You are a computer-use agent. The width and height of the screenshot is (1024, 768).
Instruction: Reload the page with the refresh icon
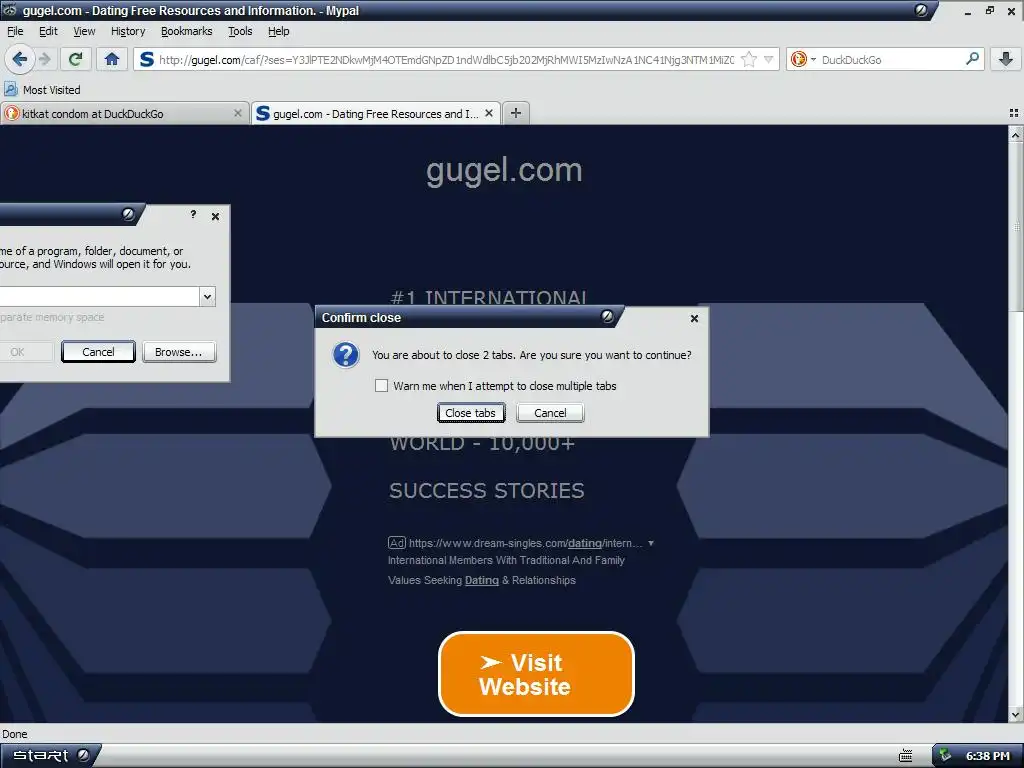(x=75, y=59)
